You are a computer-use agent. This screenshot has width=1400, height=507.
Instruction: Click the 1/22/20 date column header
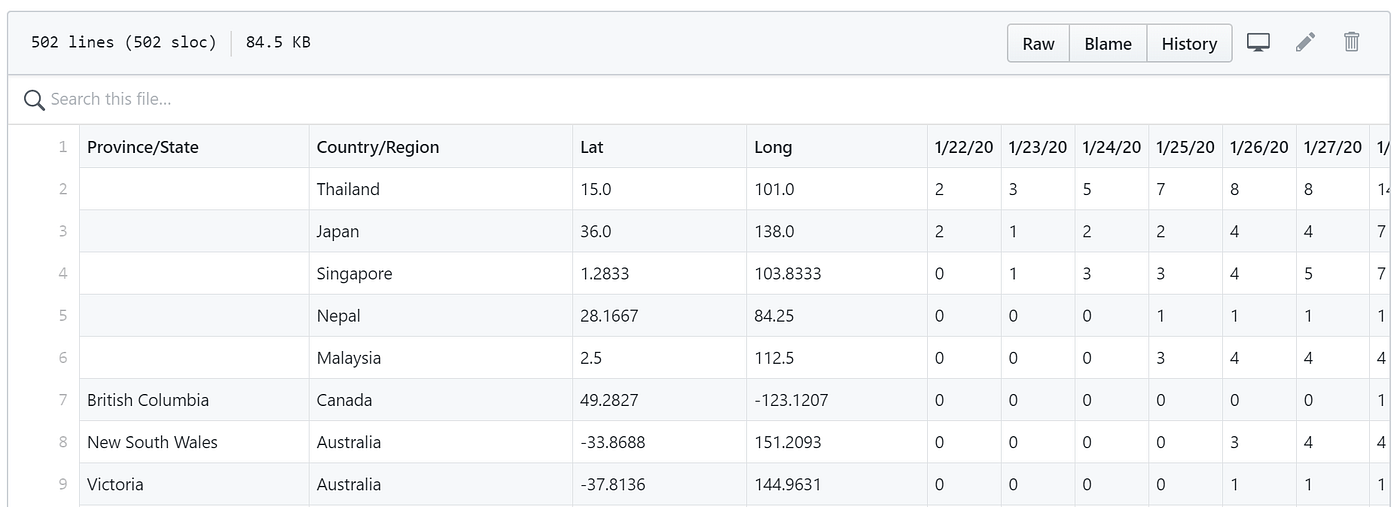[x=964, y=147]
